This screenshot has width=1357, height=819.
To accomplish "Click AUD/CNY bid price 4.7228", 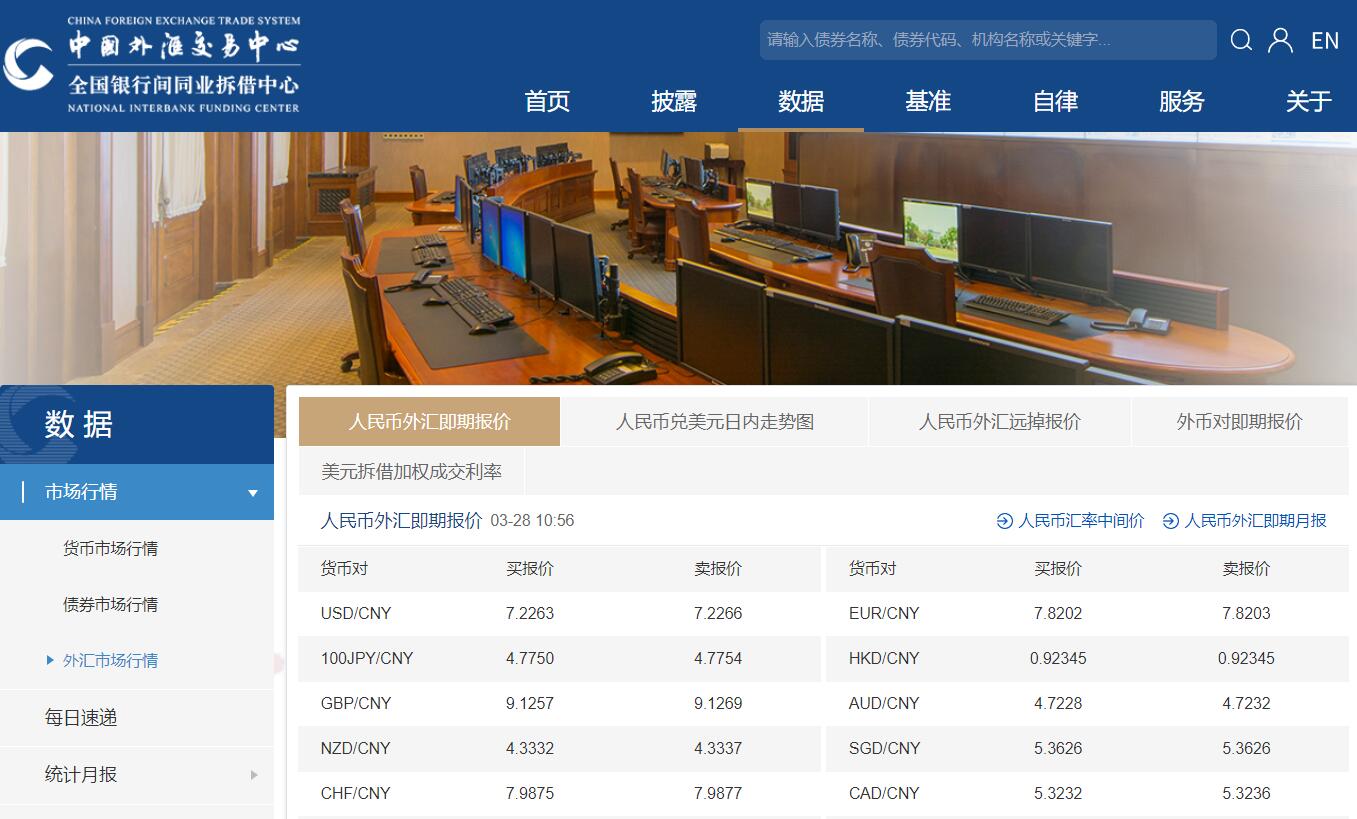I will click(1058, 703).
